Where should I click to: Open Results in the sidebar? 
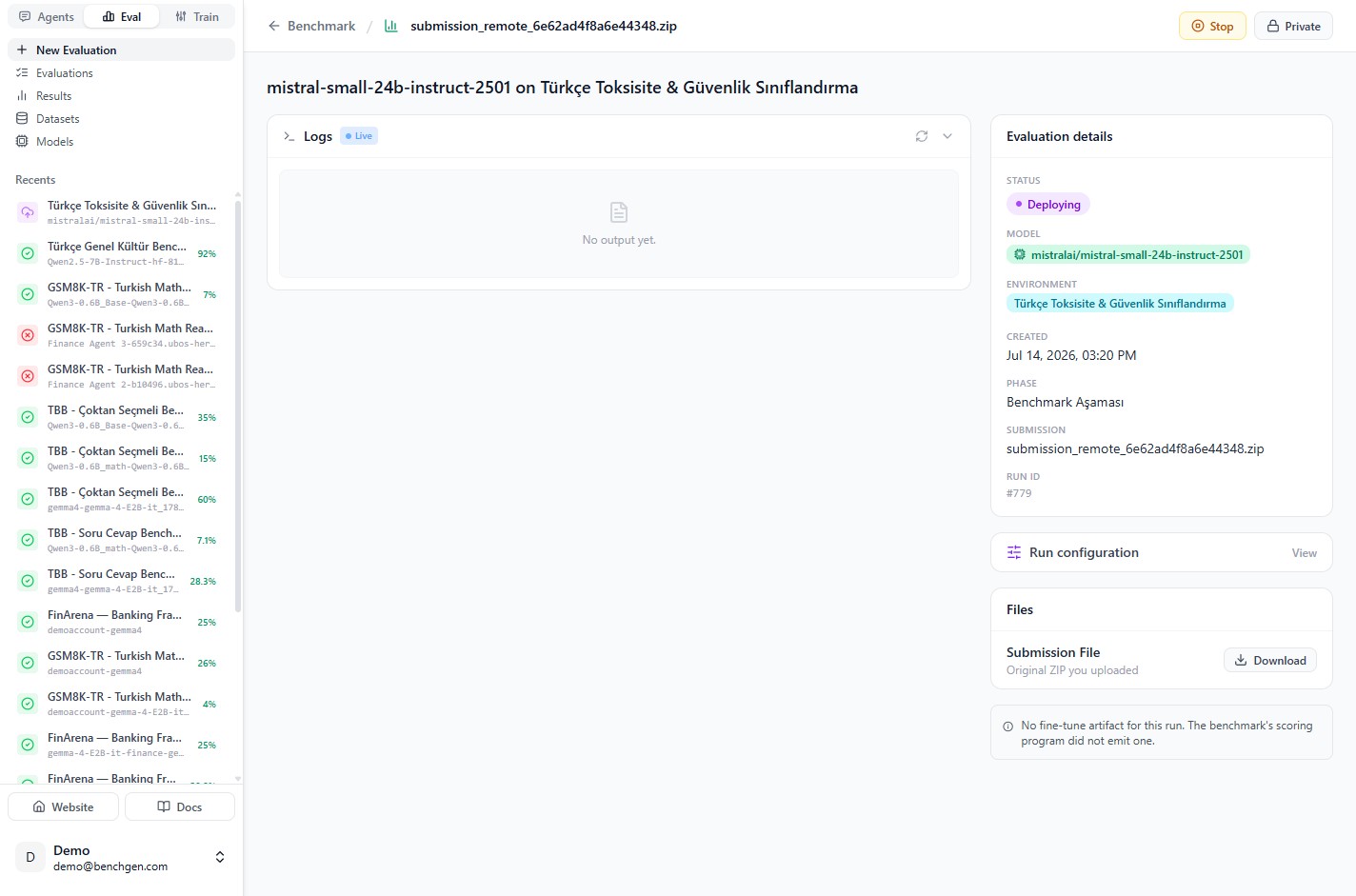click(x=121, y=96)
